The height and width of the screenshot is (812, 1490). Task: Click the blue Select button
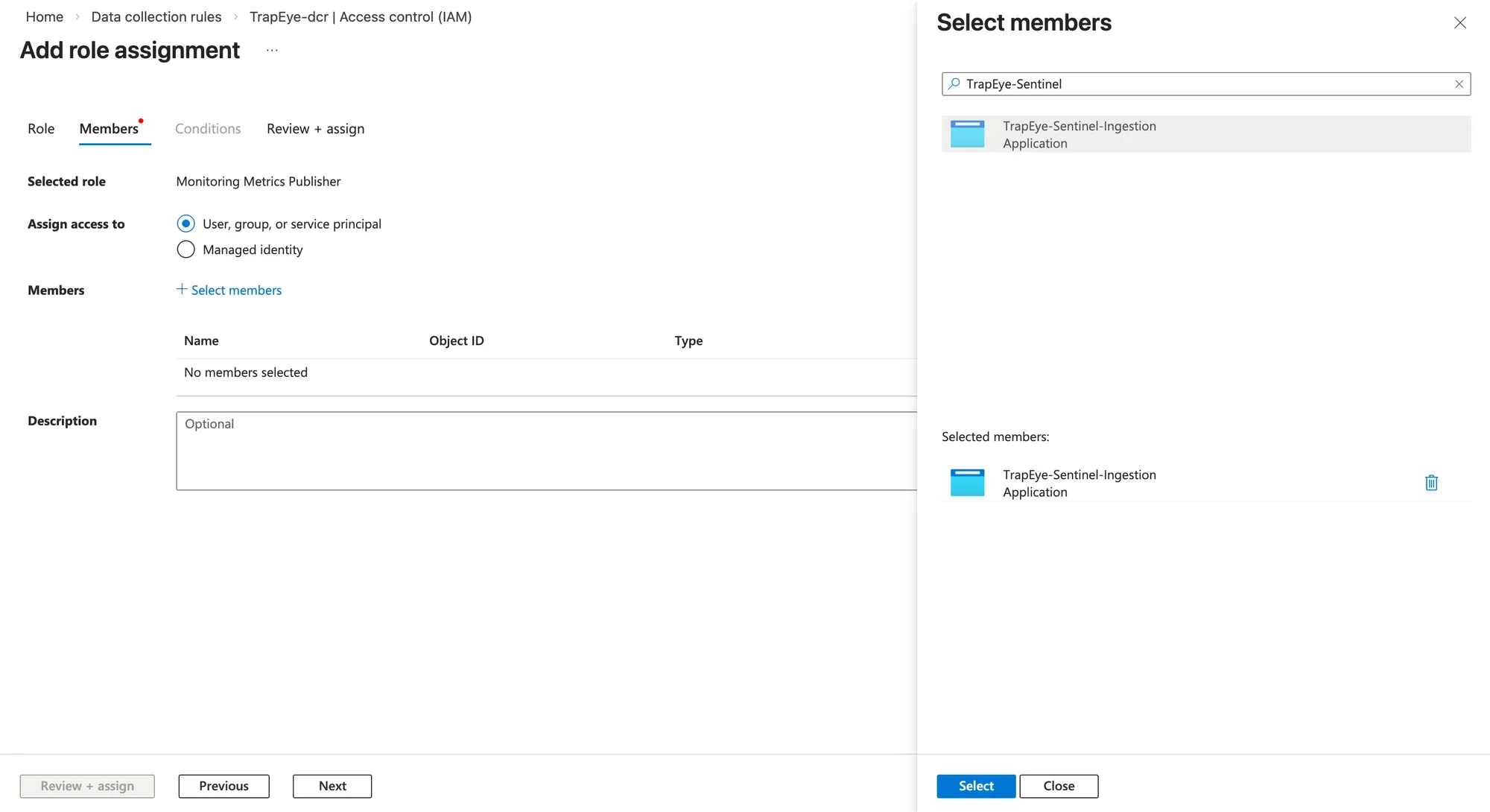pos(976,786)
